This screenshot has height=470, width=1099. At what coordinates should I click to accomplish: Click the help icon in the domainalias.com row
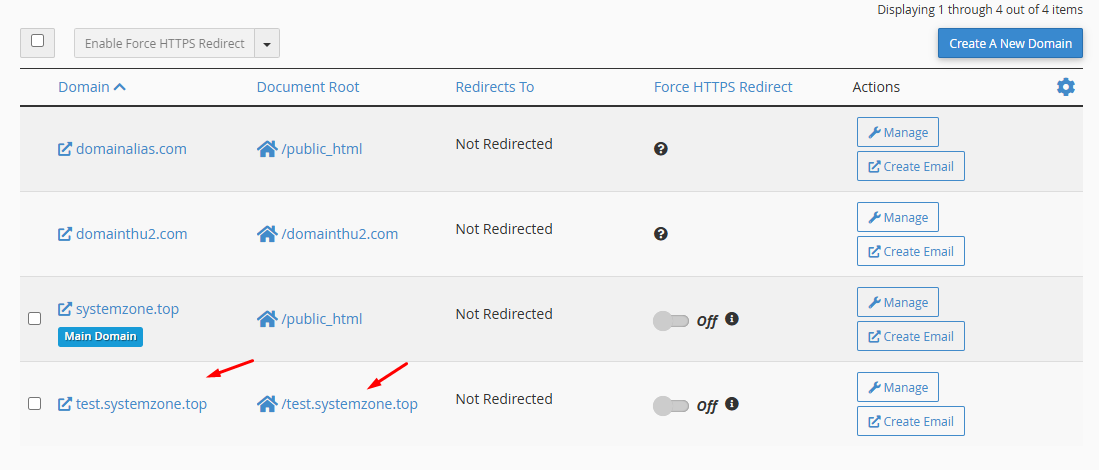(660, 149)
